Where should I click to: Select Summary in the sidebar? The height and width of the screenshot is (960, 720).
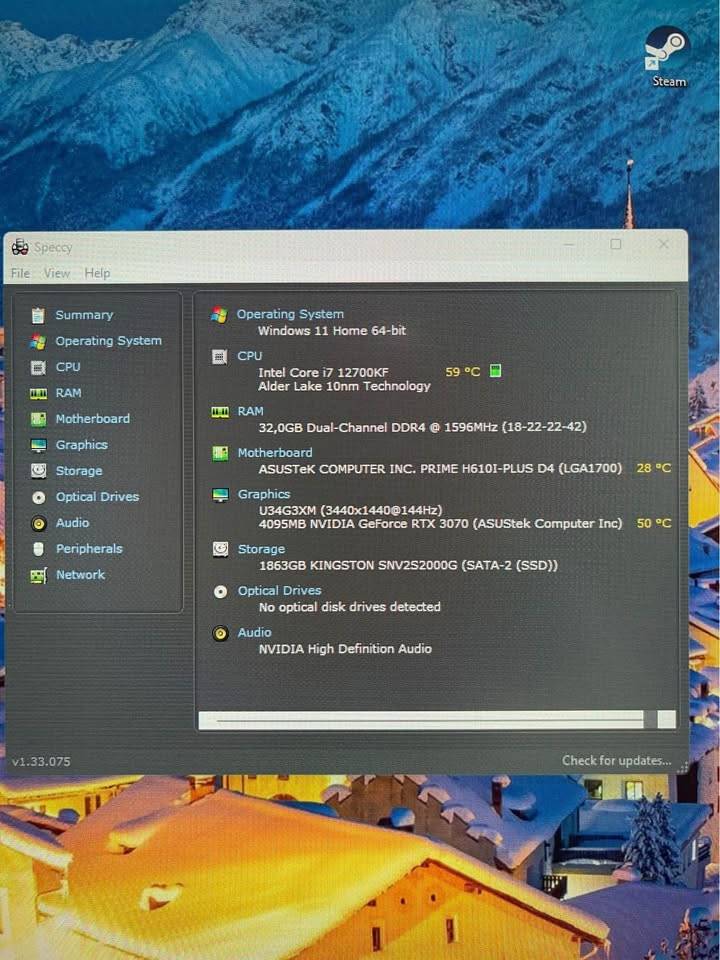(x=84, y=315)
